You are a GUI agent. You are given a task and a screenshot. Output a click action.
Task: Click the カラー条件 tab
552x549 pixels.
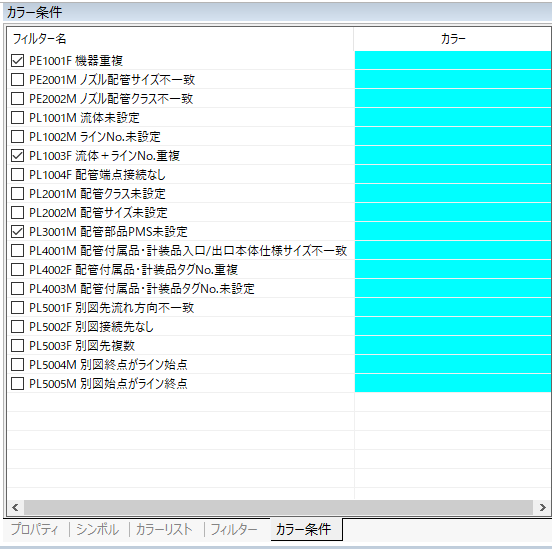(x=303, y=529)
